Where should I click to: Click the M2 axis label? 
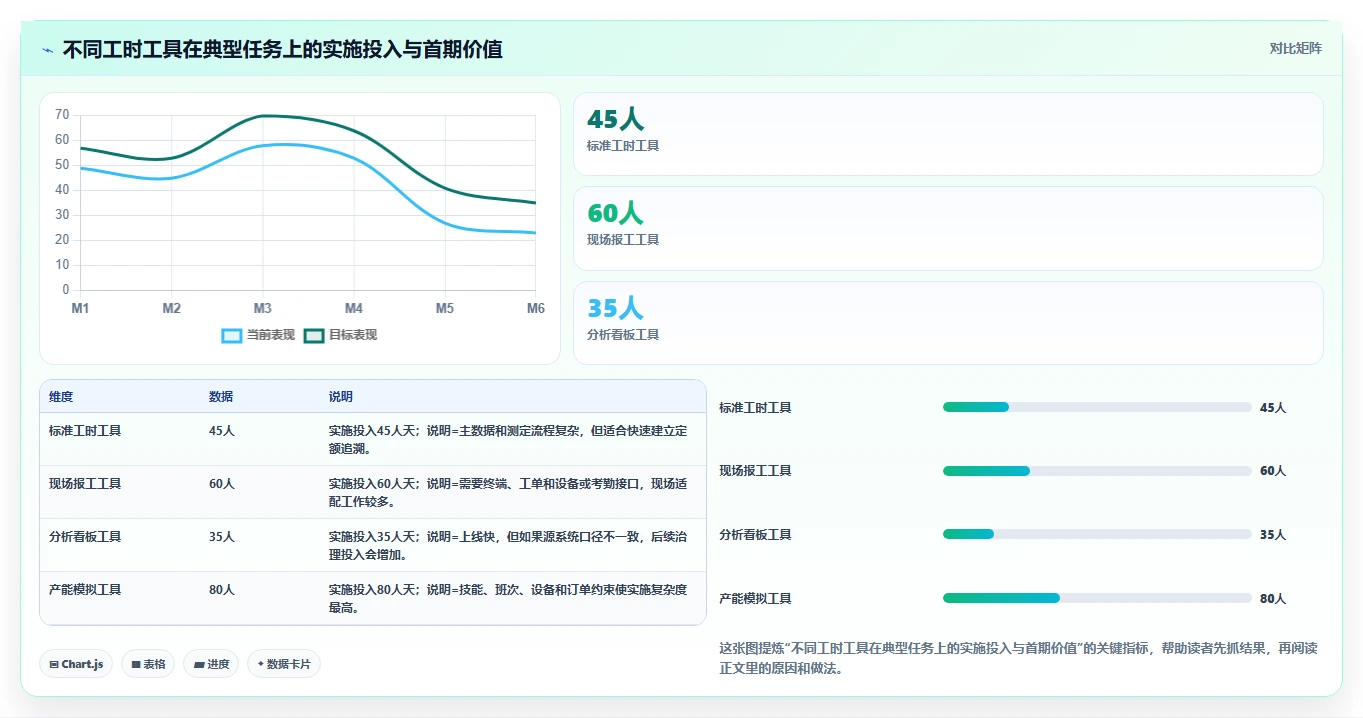pos(172,308)
